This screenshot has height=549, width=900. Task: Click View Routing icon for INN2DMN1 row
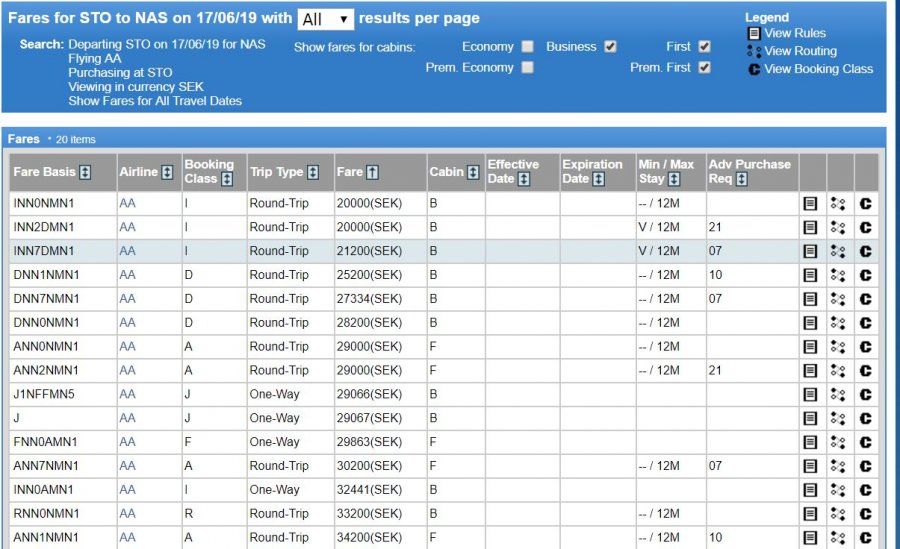click(x=838, y=227)
